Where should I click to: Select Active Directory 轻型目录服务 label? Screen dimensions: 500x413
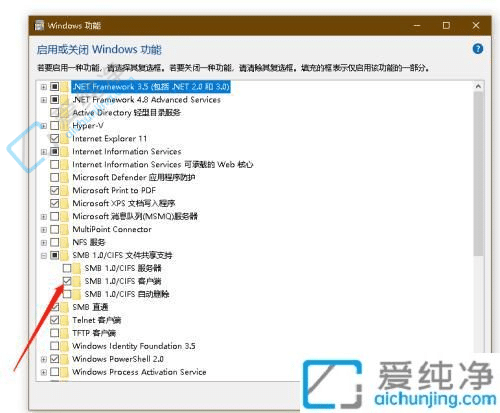pos(127,113)
